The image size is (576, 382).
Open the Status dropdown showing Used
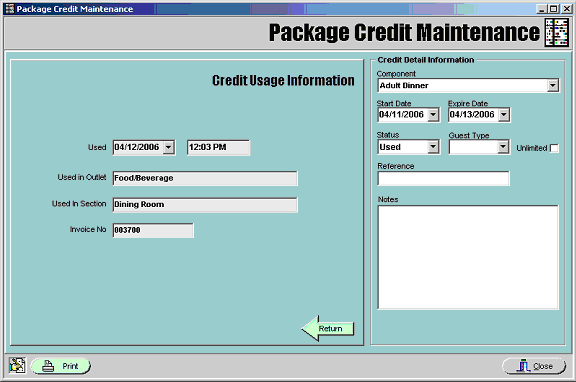pyautogui.click(x=433, y=147)
